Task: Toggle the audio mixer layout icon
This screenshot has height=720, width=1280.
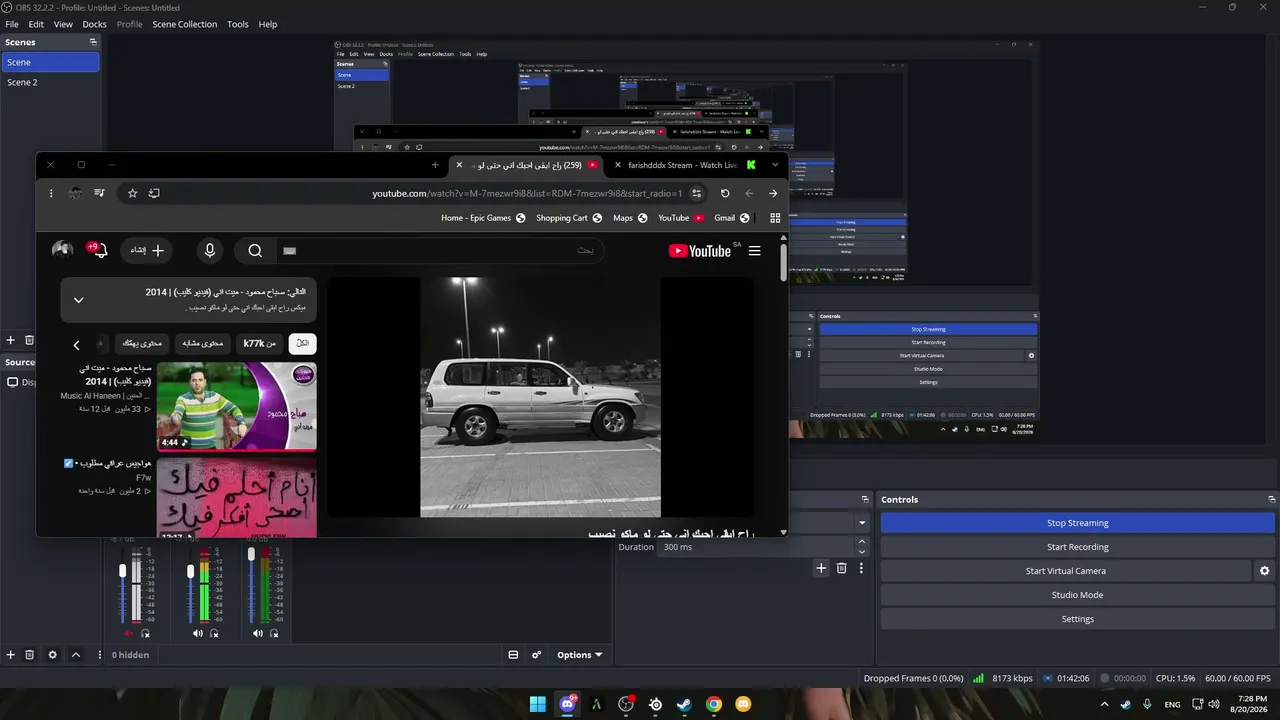Action: (513, 655)
